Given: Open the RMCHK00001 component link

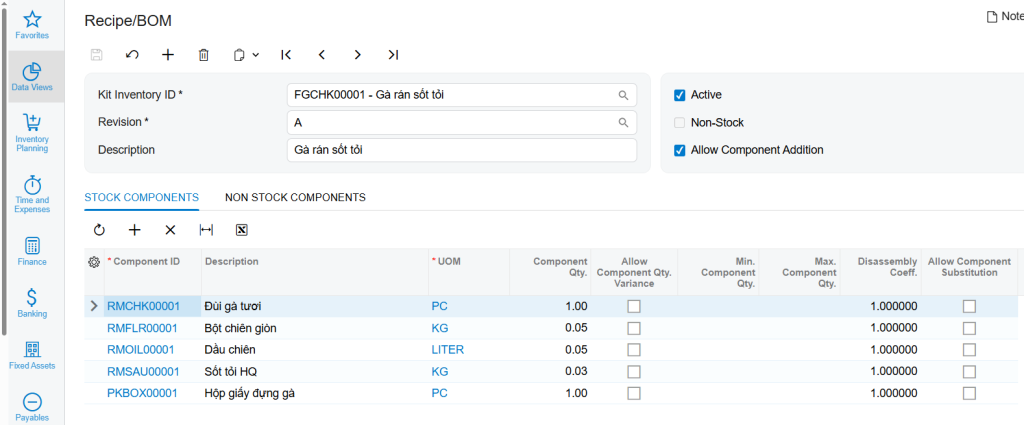Looking at the screenshot, I should pyautogui.click(x=143, y=306).
